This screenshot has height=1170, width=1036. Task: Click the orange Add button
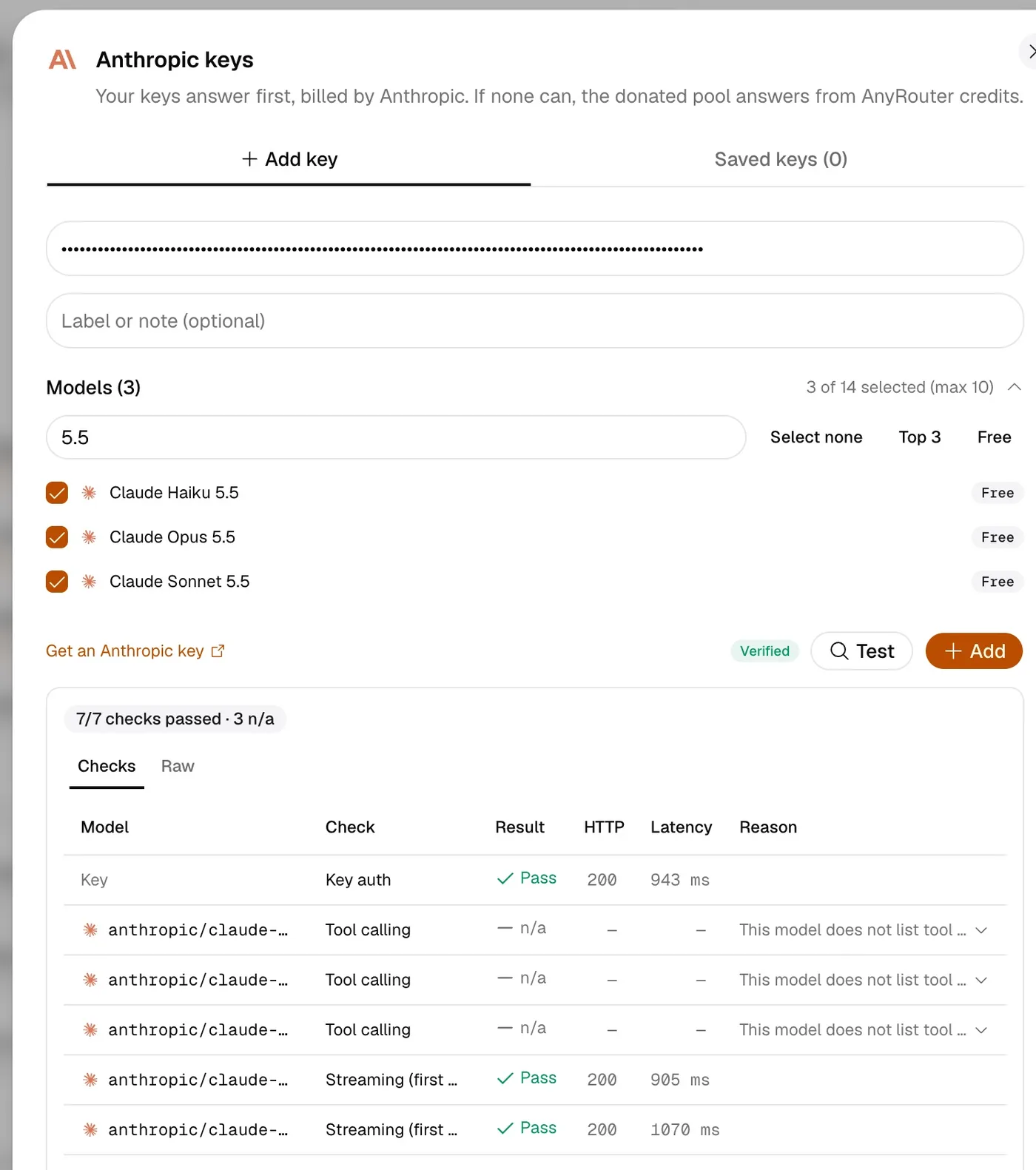pyautogui.click(x=974, y=651)
